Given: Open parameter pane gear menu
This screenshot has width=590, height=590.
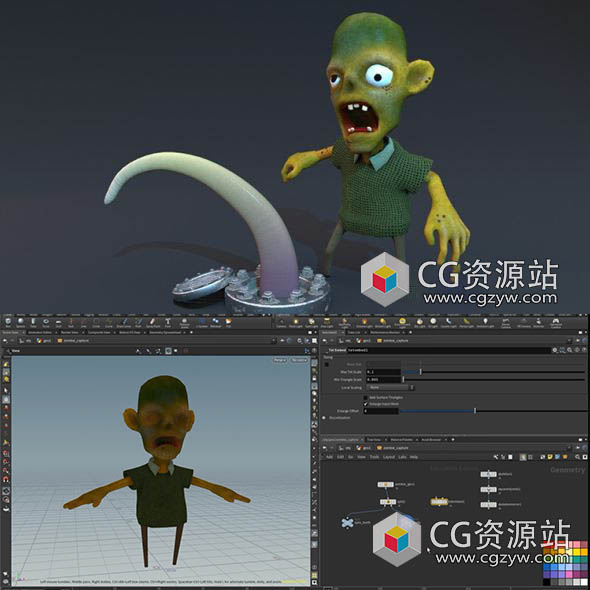Looking at the screenshot, I should 555,350.
